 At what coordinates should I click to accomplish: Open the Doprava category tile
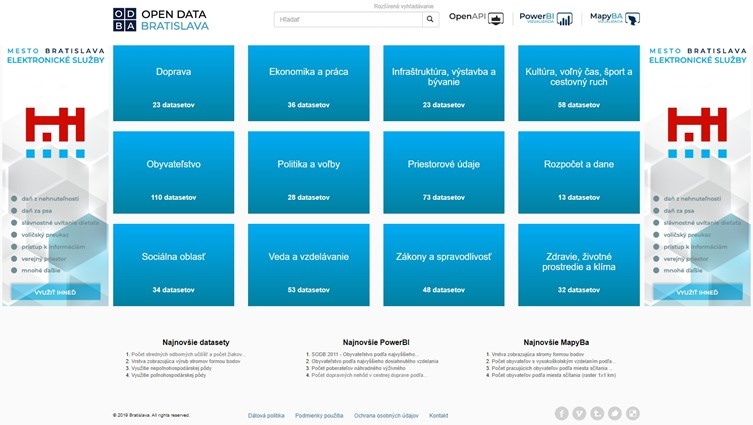coord(173,80)
